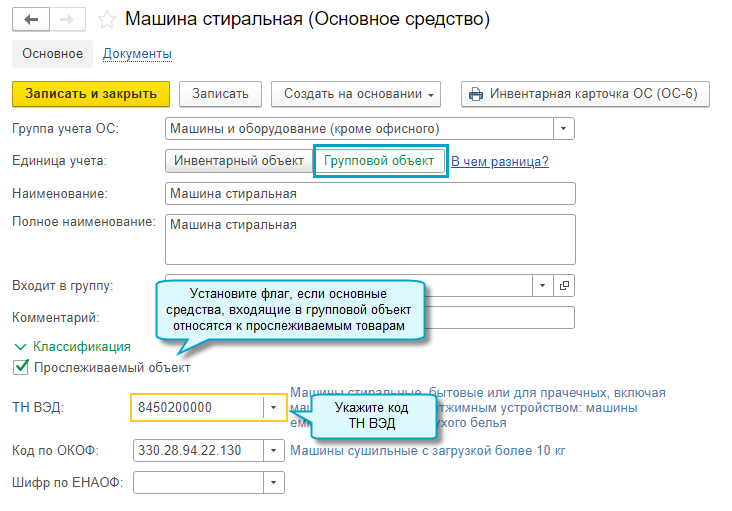Click the Машины сушильные с загрузкой более 10 кг text
This screenshot has width=732, height=511.
pos(428,451)
